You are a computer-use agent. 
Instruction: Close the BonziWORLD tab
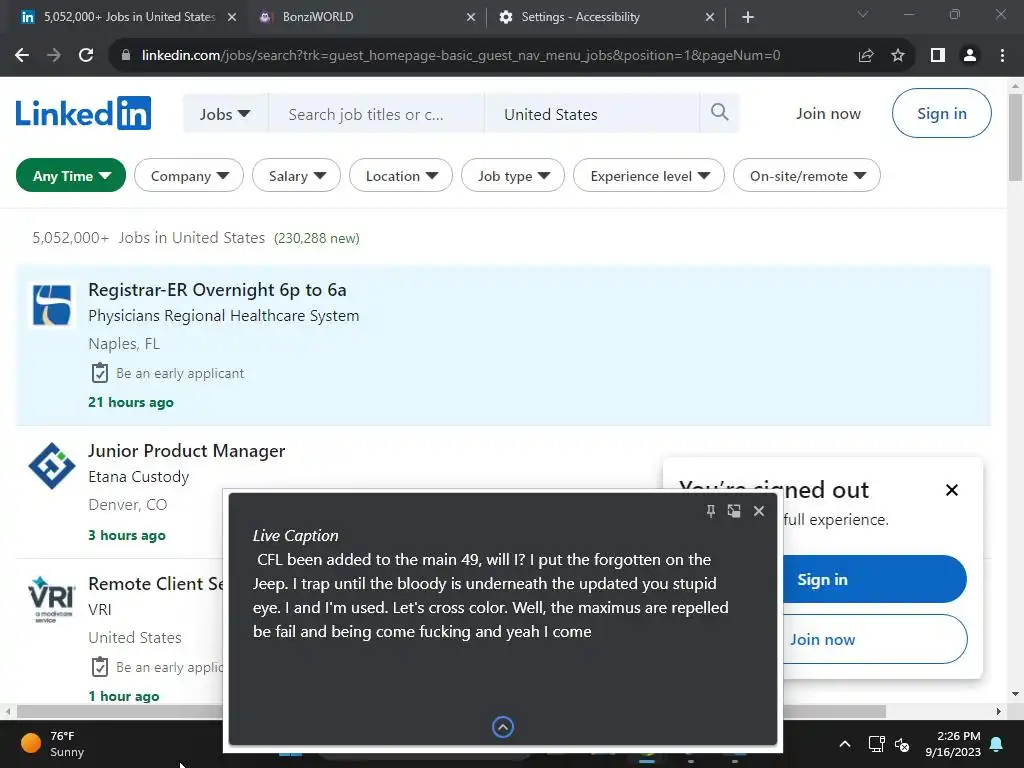pyautogui.click(x=471, y=17)
